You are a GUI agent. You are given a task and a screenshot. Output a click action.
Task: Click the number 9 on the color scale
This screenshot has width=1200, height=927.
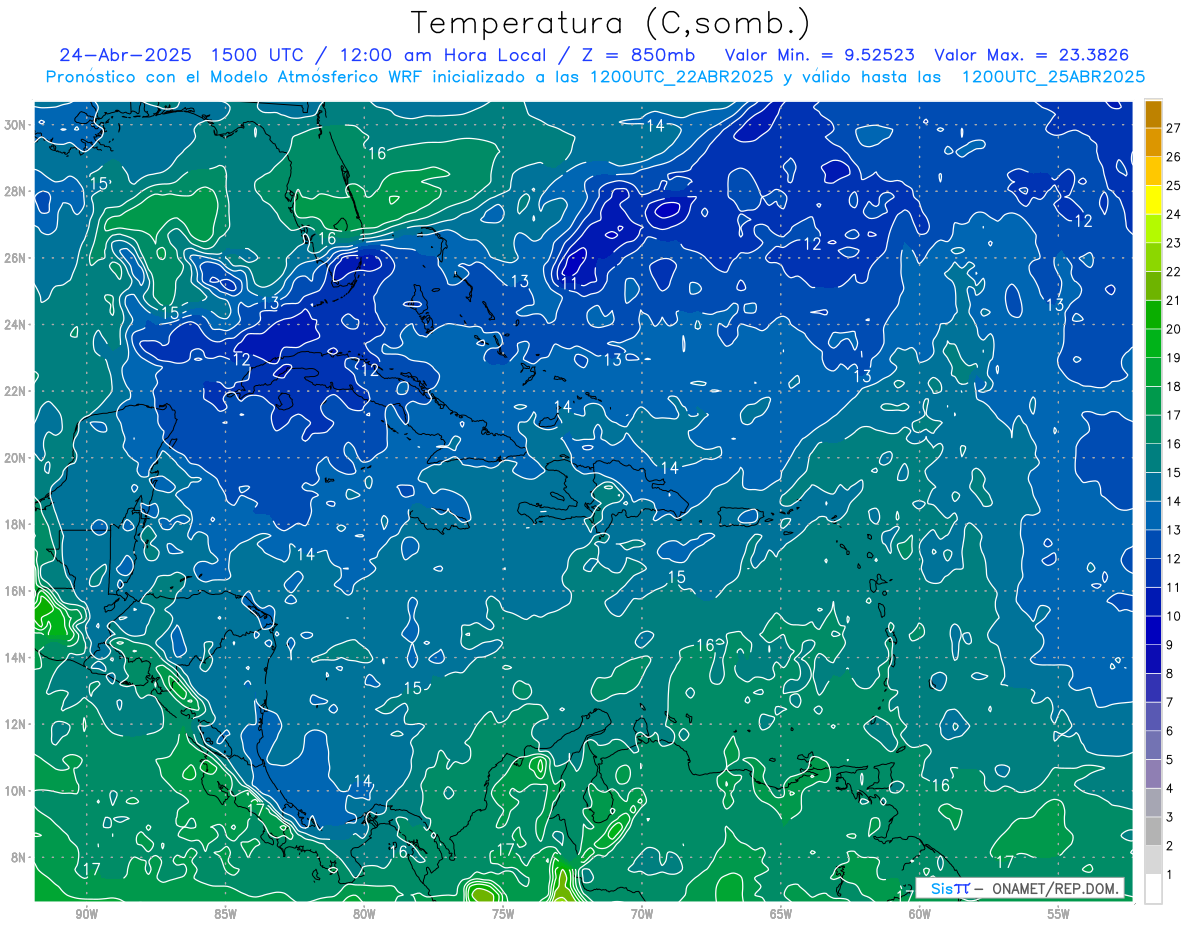pyautogui.click(x=1170, y=645)
